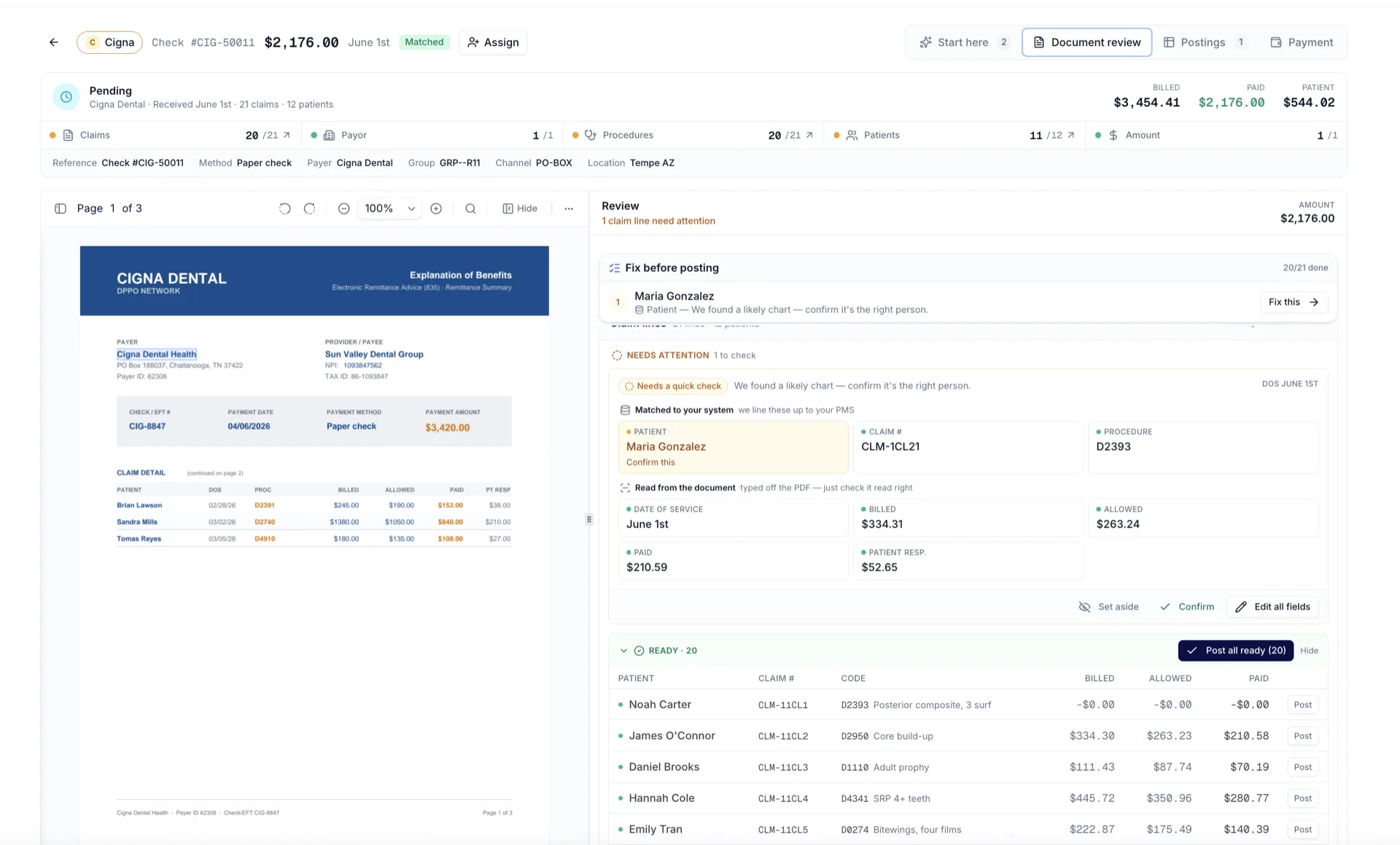Hide the document panel
The width and height of the screenshot is (1400, 845).
(520, 209)
